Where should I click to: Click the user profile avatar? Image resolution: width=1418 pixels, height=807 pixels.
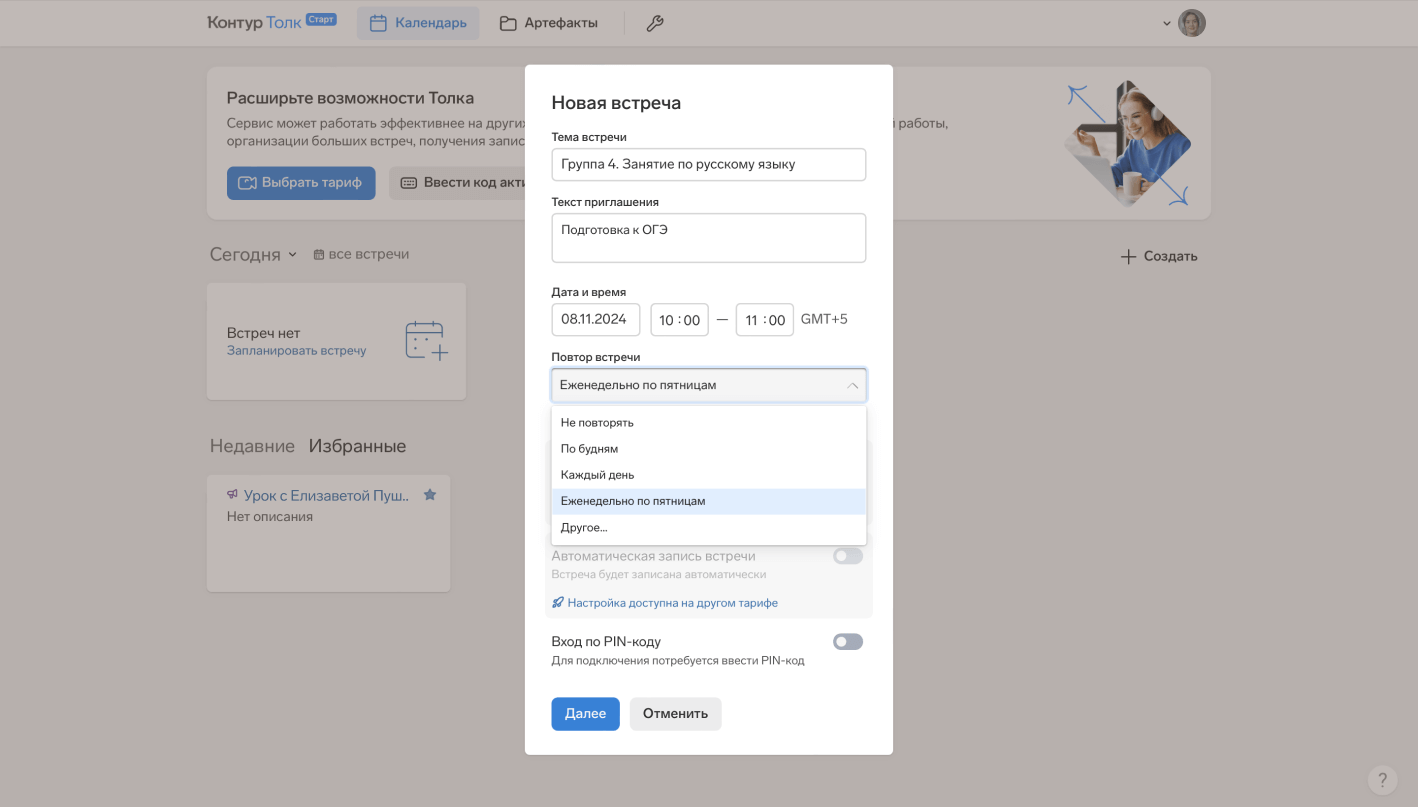pos(1191,23)
